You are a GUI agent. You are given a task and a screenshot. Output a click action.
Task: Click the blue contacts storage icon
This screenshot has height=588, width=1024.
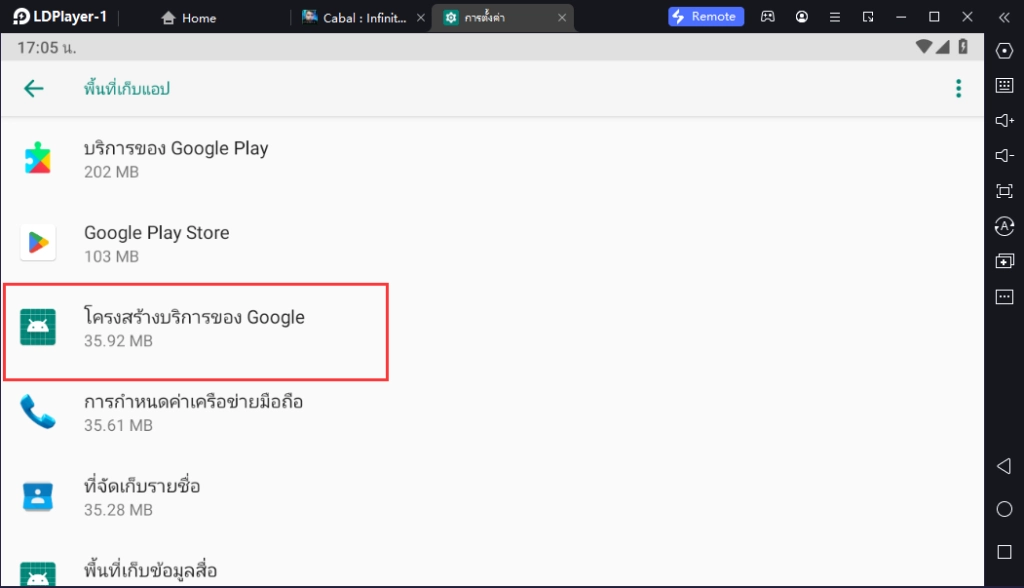(38, 496)
